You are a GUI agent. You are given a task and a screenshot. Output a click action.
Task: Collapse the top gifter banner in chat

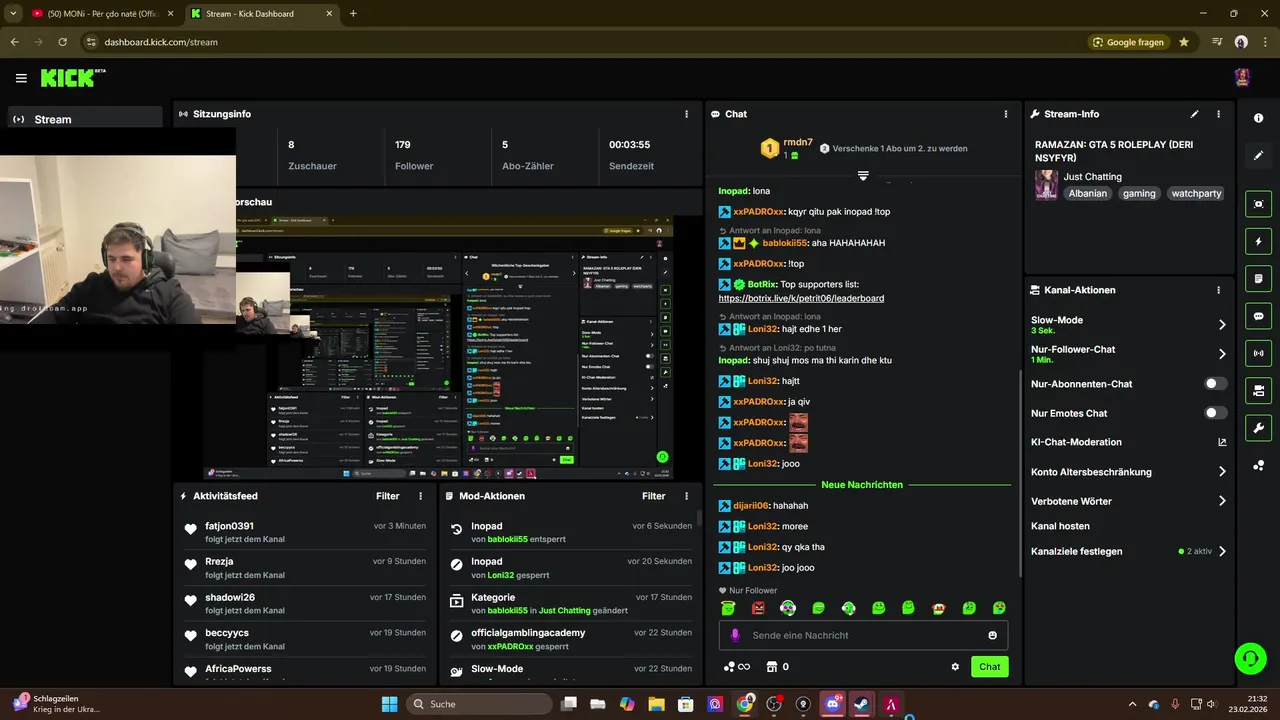click(x=863, y=175)
